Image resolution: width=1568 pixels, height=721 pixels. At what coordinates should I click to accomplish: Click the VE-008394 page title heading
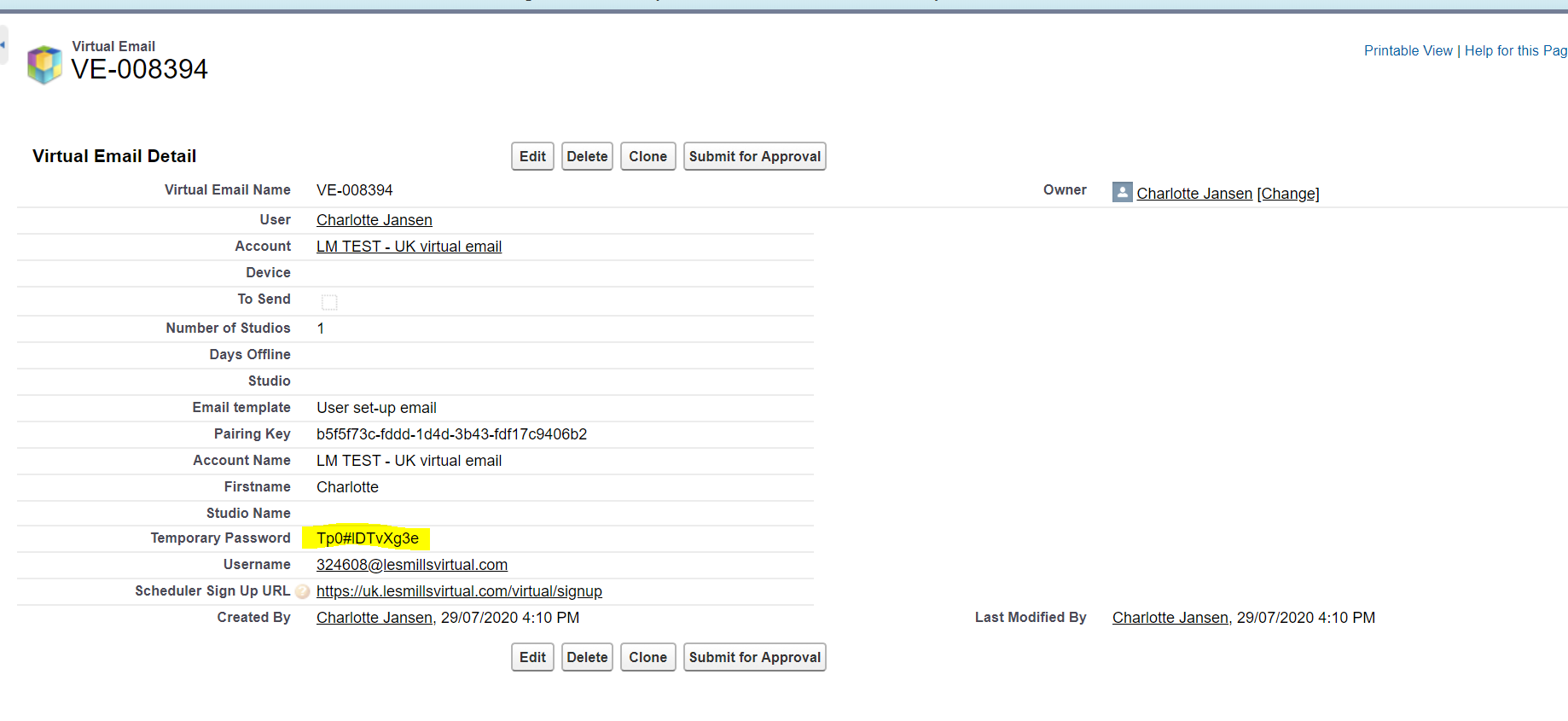click(139, 69)
